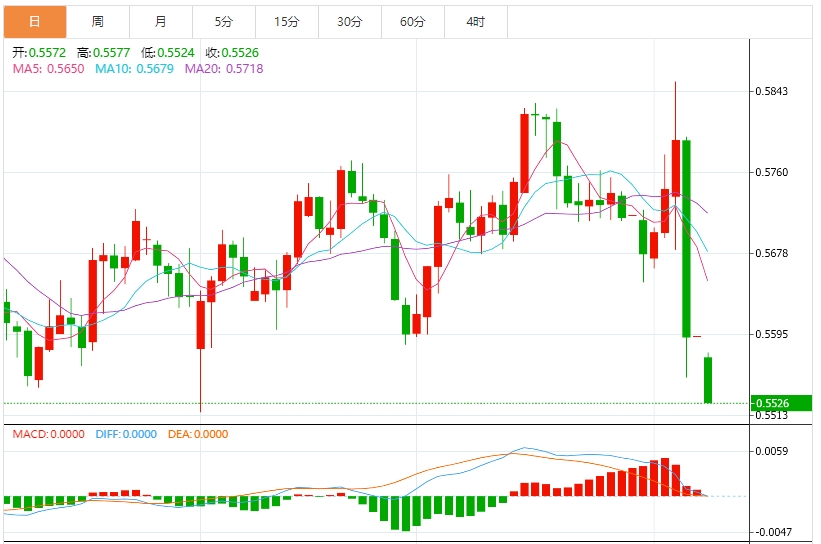This screenshot has width=821, height=544.
Task: Select the 日 daily timeframe tab
Action: [x=35, y=21]
